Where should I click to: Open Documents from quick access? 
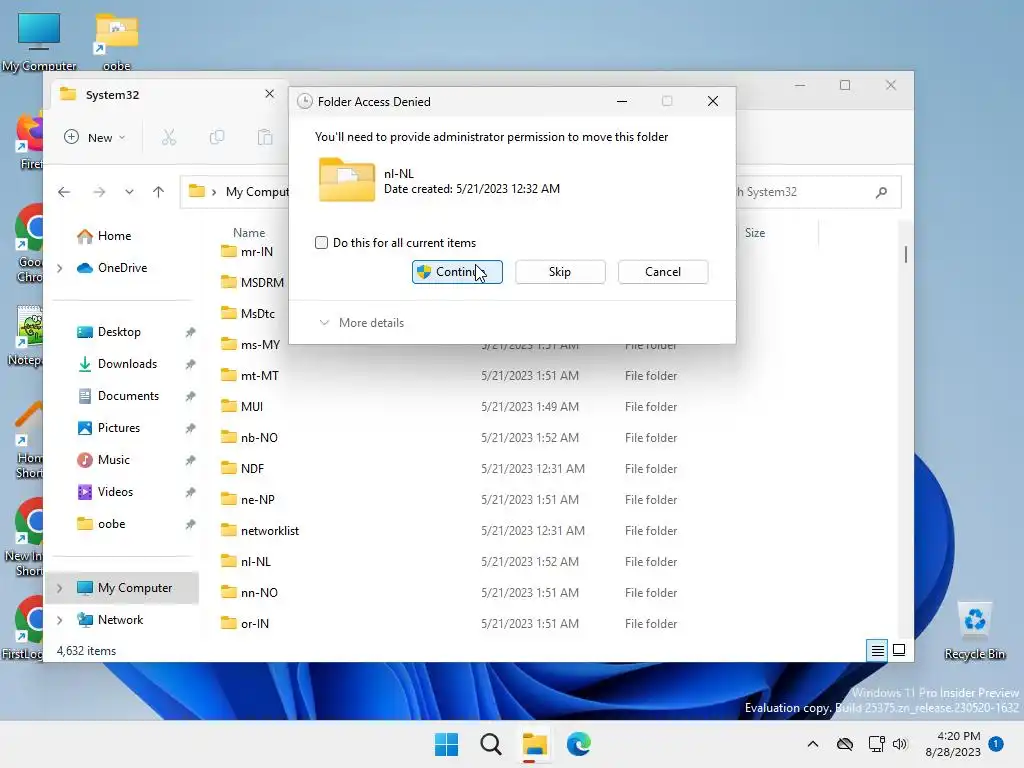click(118, 396)
